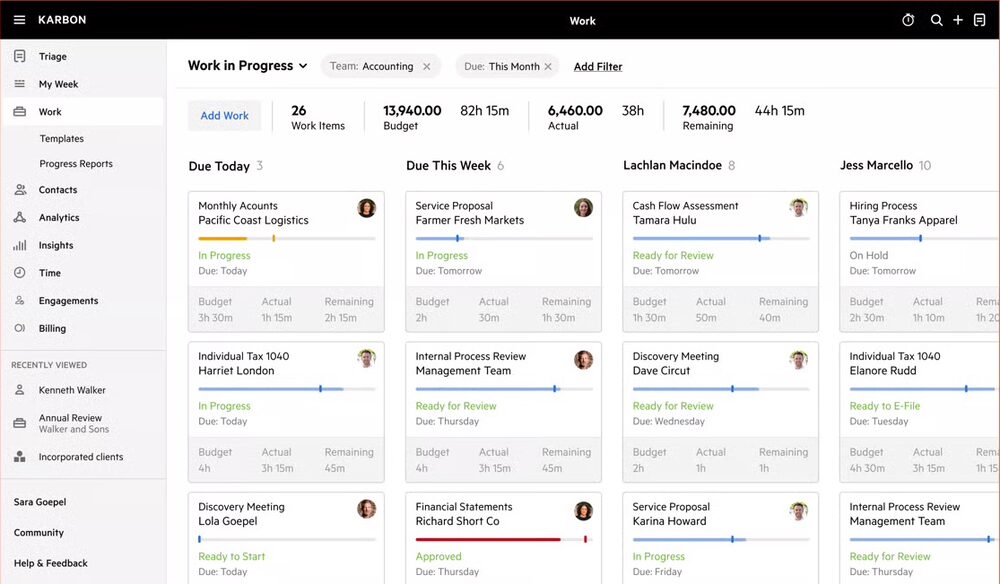Click progress bar on Monthly Acounts card

pos(286,238)
